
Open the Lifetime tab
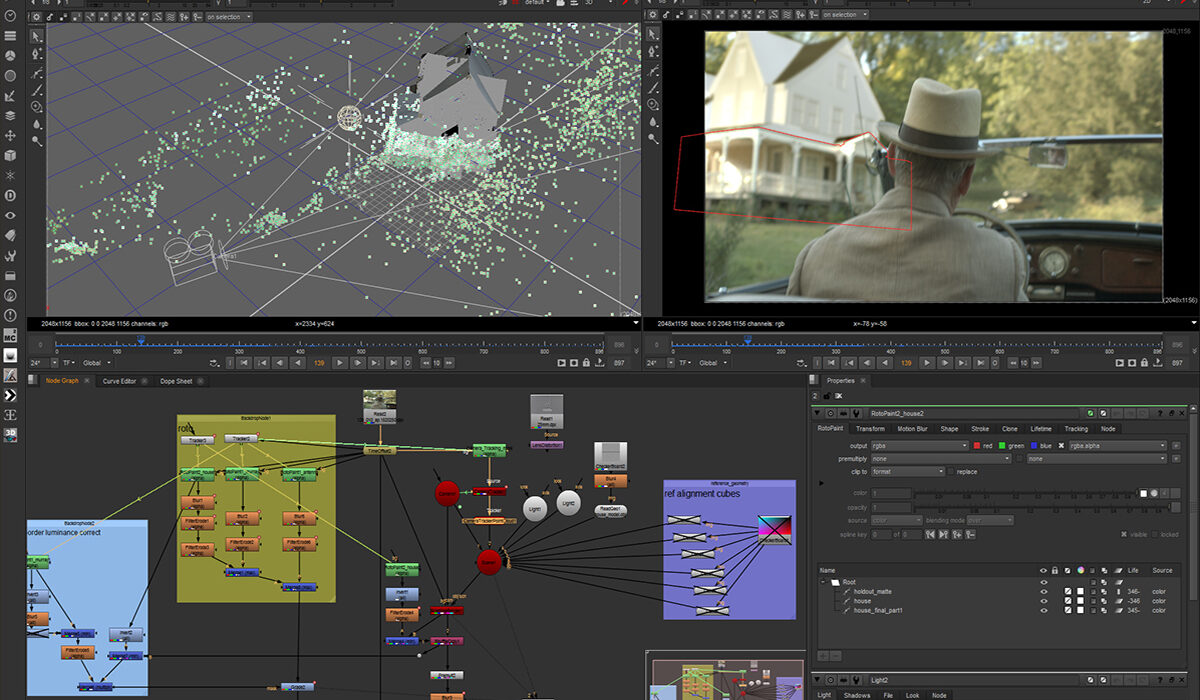[x=1041, y=429]
